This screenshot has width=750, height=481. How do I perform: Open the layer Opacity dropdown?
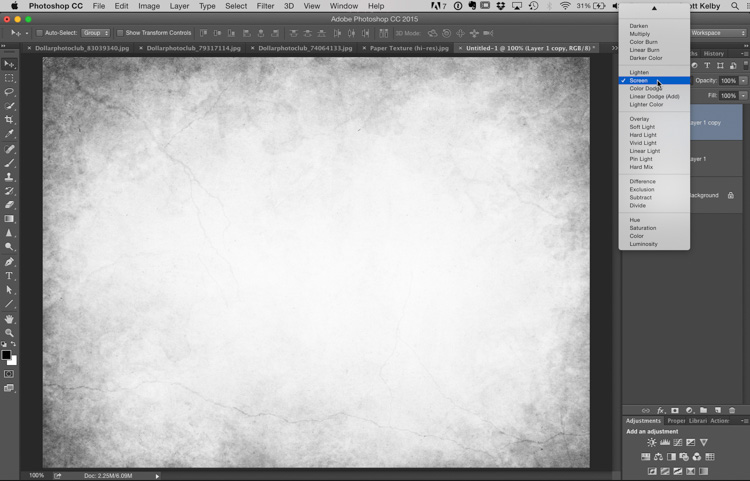(742, 81)
